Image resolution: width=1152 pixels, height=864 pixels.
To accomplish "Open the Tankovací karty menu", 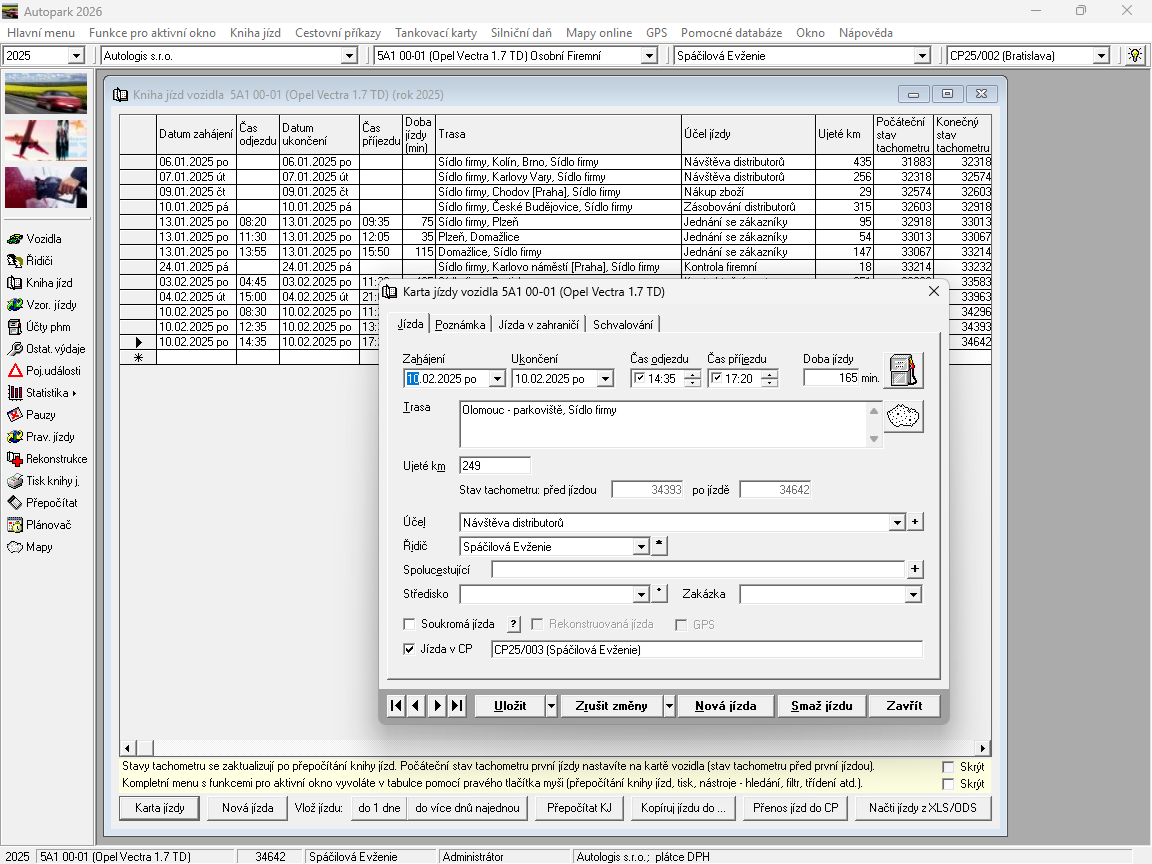I will tap(436, 33).
